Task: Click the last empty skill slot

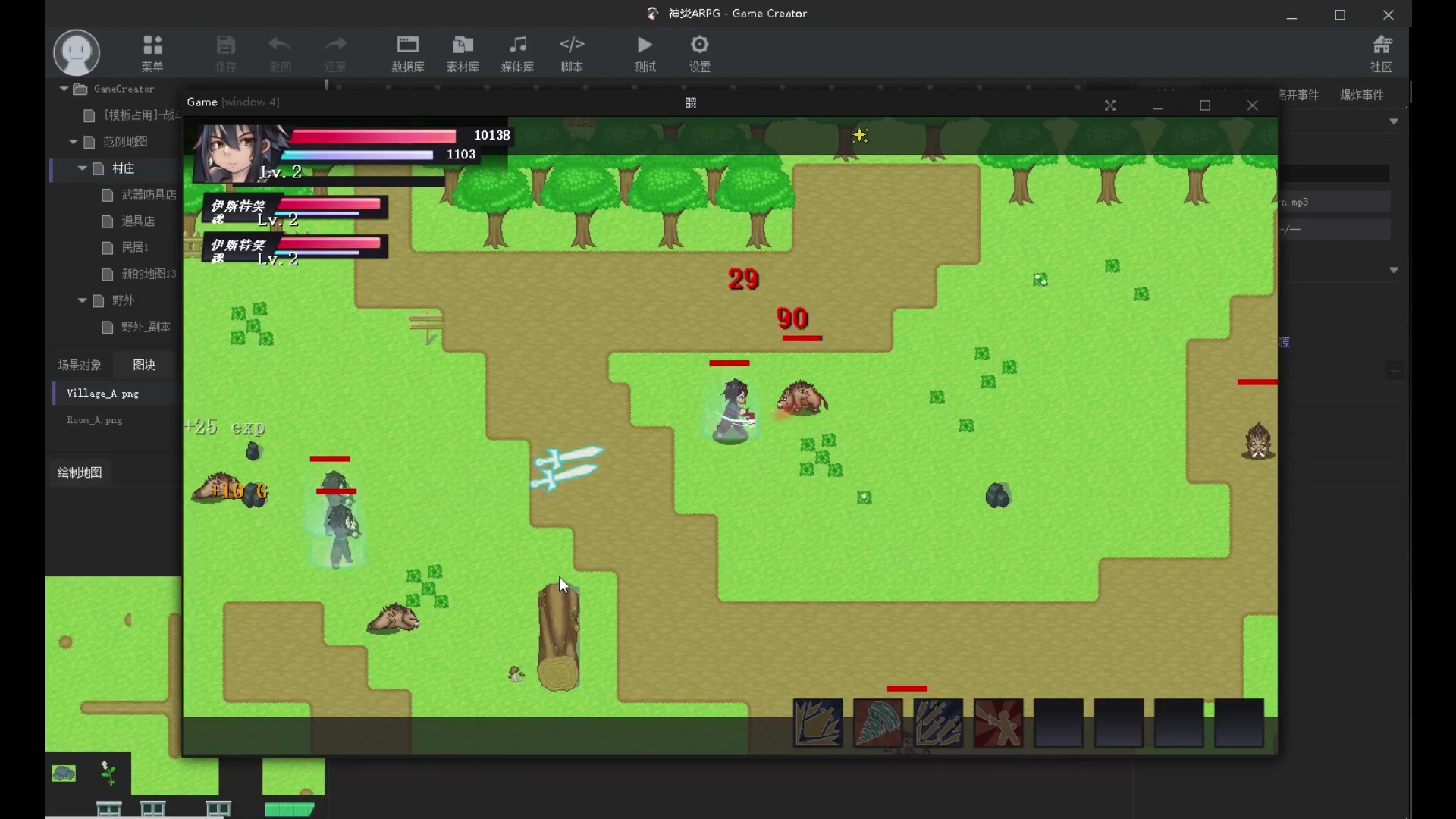Action: [1239, 723]
